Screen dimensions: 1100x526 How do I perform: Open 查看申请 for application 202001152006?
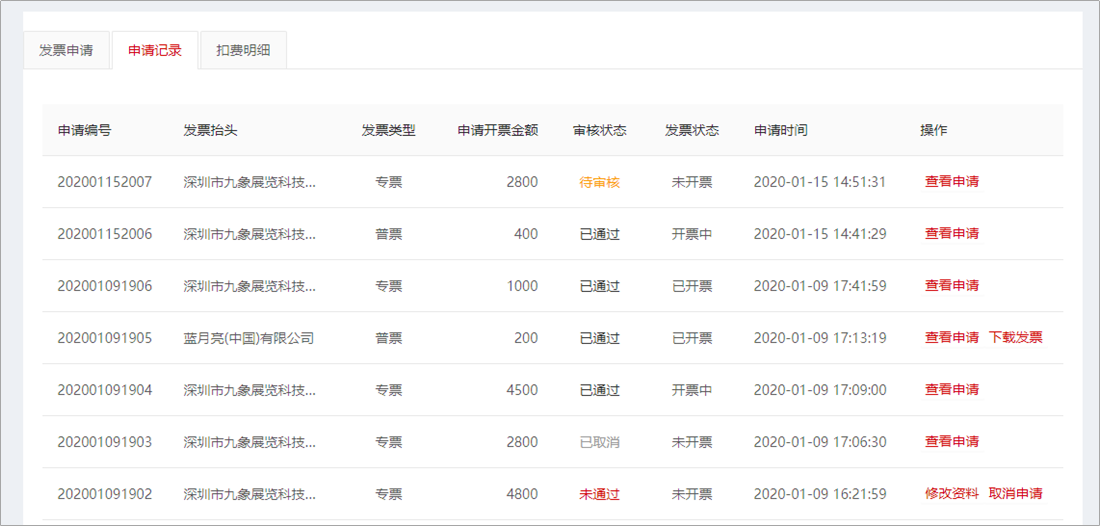coord(952,234)
